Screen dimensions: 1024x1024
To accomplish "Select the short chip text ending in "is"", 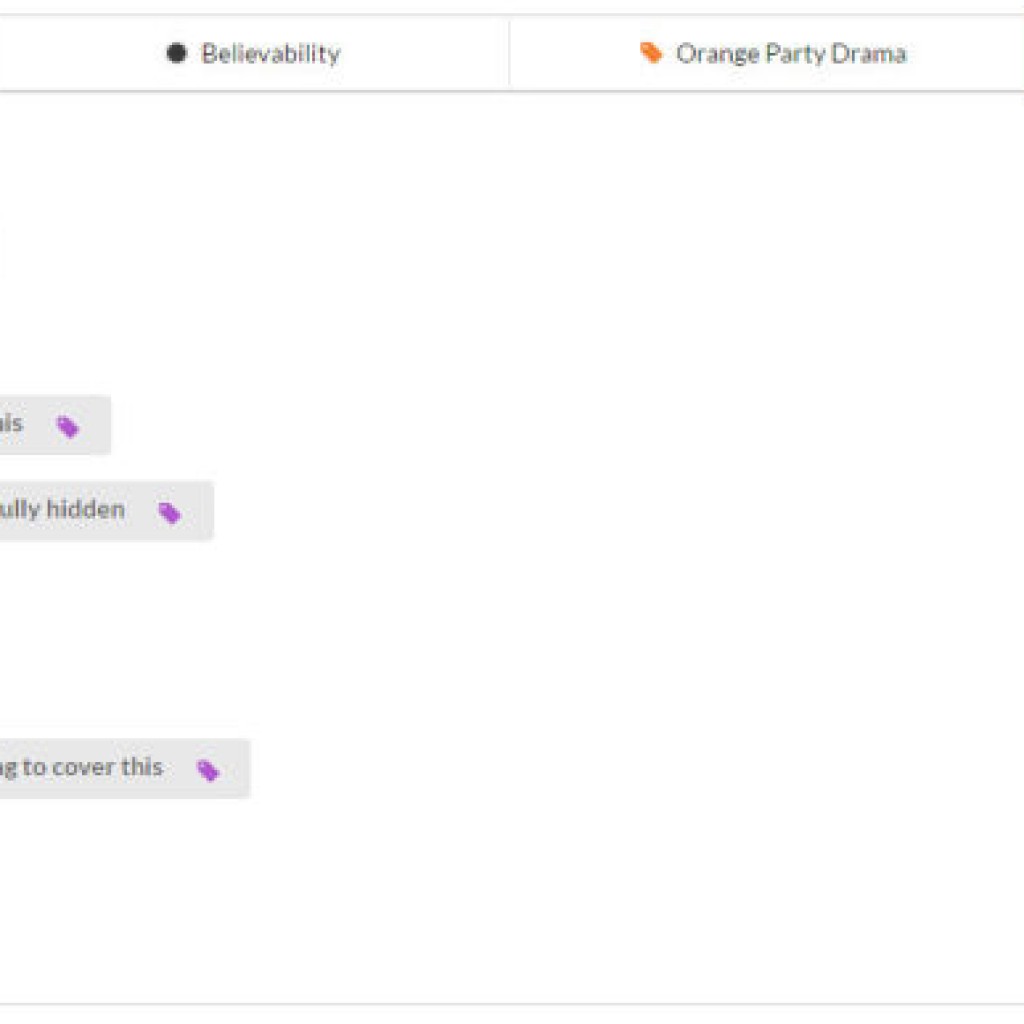I will tap(10, 424).
